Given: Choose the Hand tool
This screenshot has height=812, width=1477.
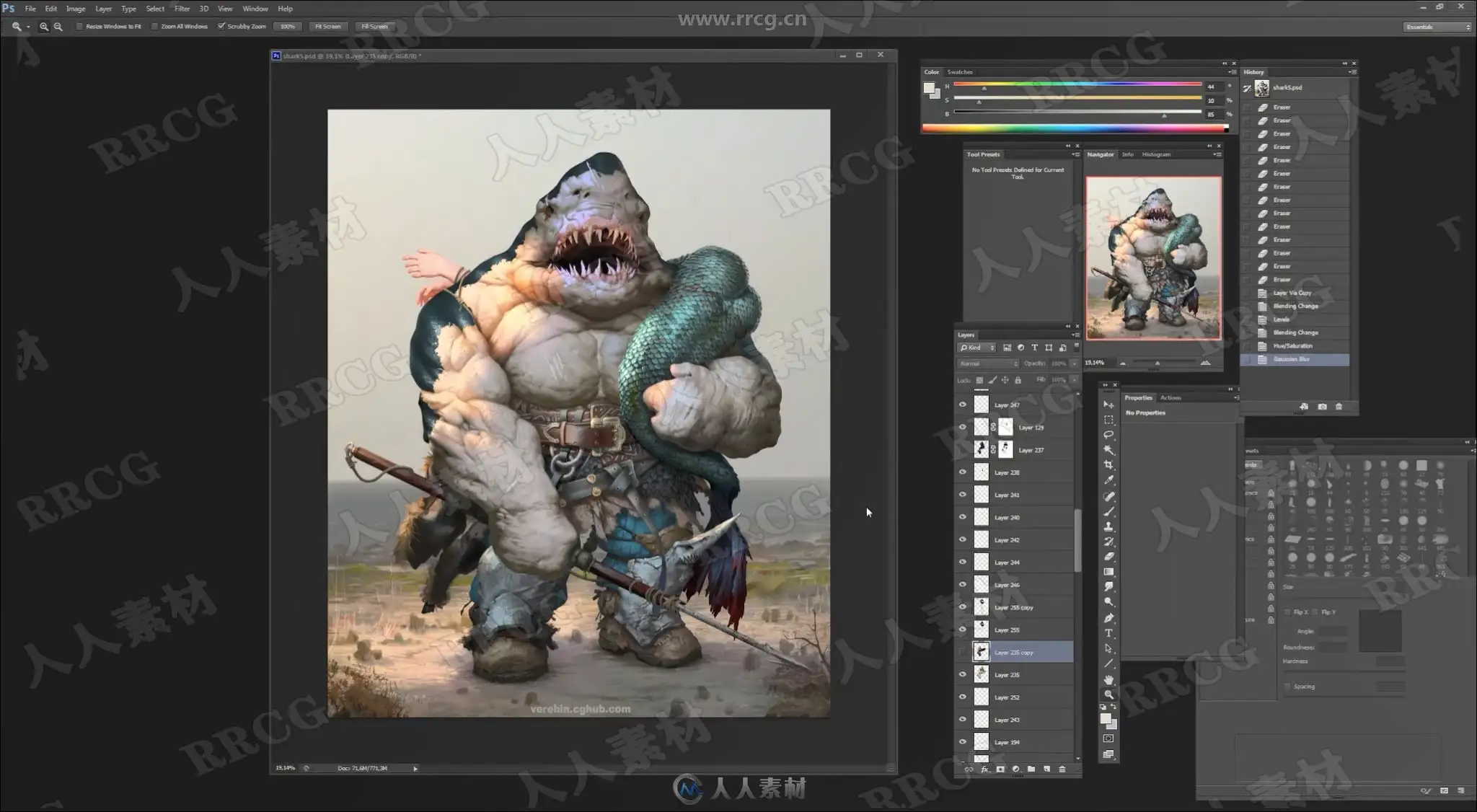Looking at the screenshot, I should pos(1108,679).
